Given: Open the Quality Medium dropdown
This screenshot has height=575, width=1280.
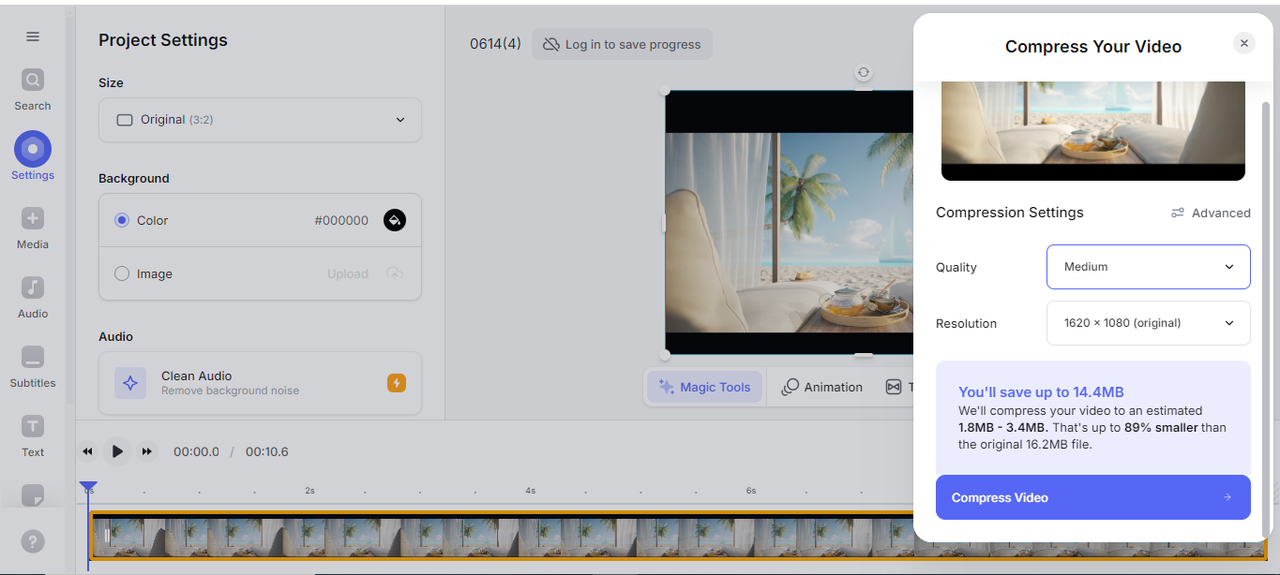Looking at the screenshot, I should tap(1148, 267).
